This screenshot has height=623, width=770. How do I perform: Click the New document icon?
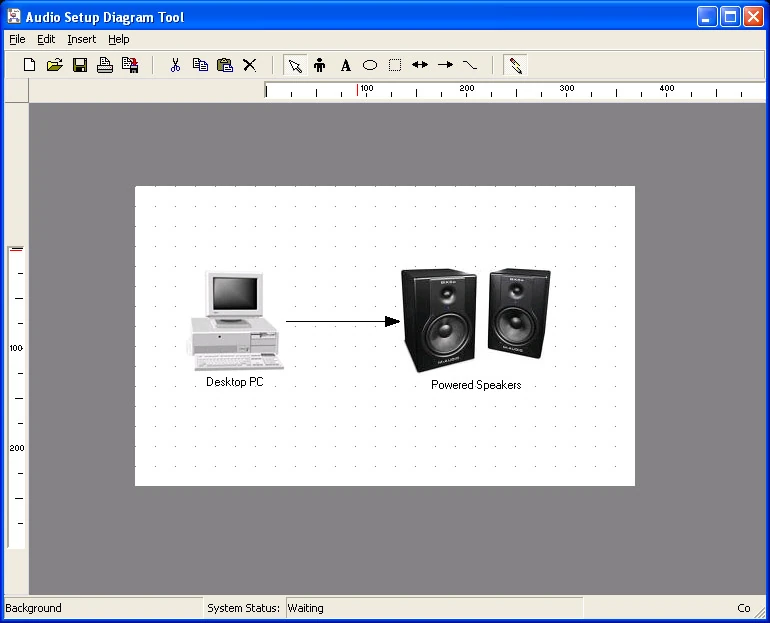point(29,65)
